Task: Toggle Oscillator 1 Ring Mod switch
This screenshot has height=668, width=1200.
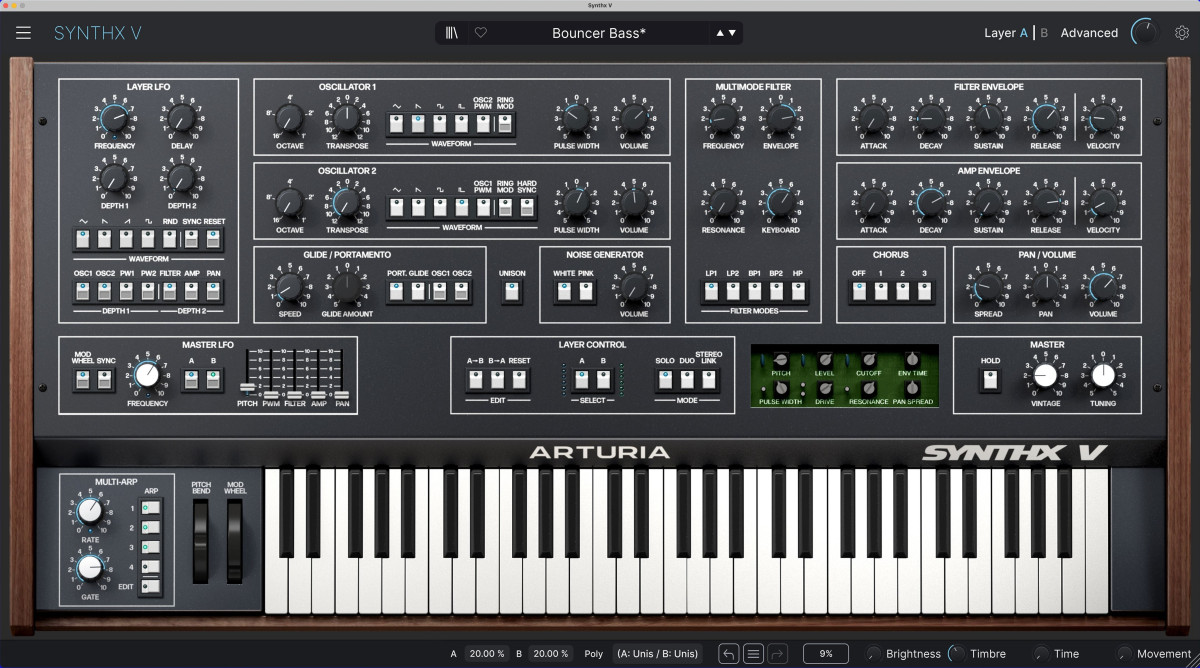Action: 505,123
